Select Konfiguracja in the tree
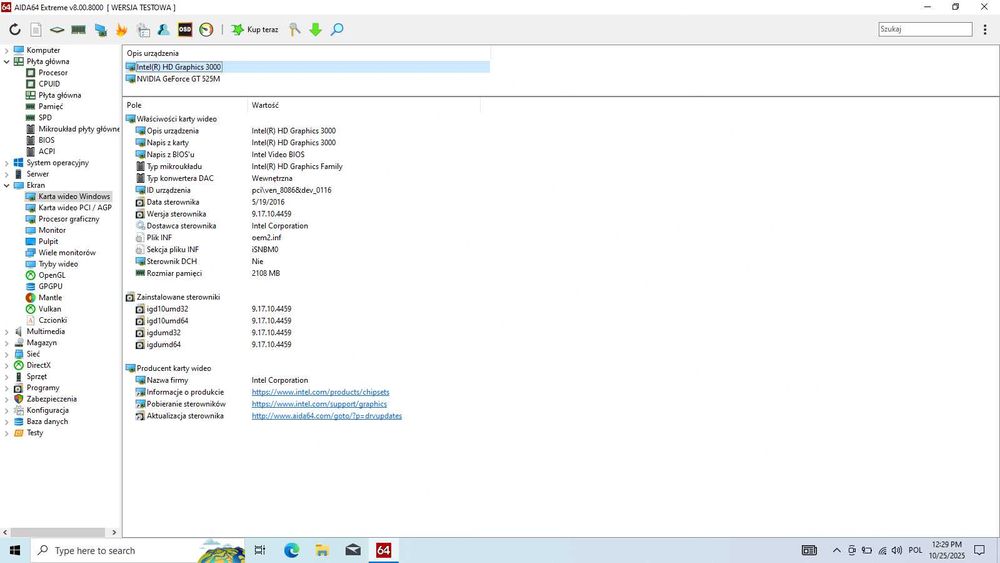Viewport: 1000px width, 563px height. pyautogui.click(x=47, y=411)
